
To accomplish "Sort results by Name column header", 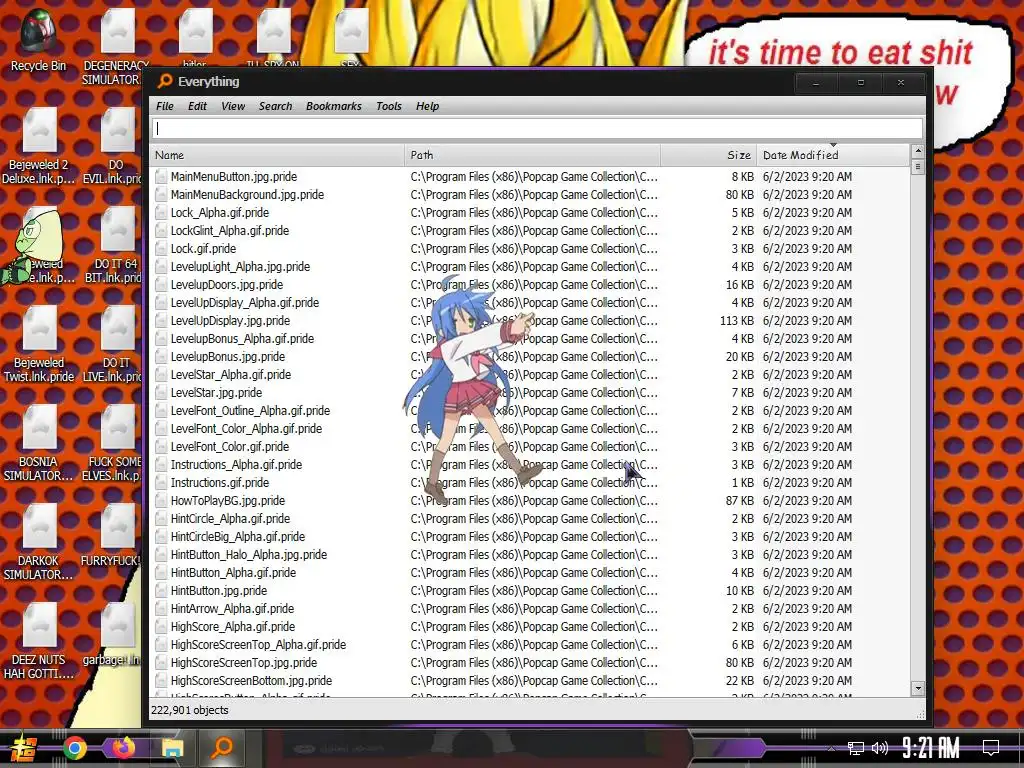I will [x=278, y=155].
